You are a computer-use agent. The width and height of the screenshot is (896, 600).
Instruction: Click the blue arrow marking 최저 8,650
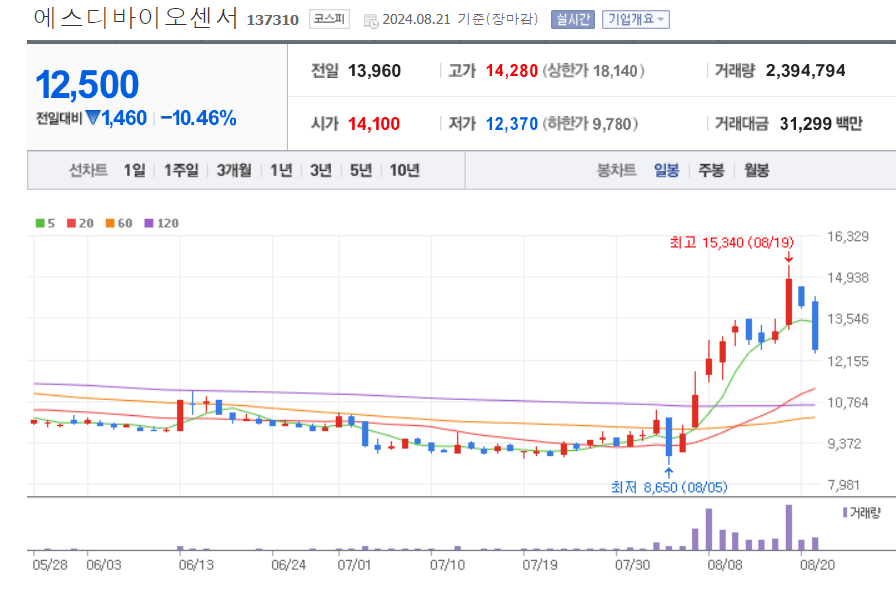(x=668, y=468)
